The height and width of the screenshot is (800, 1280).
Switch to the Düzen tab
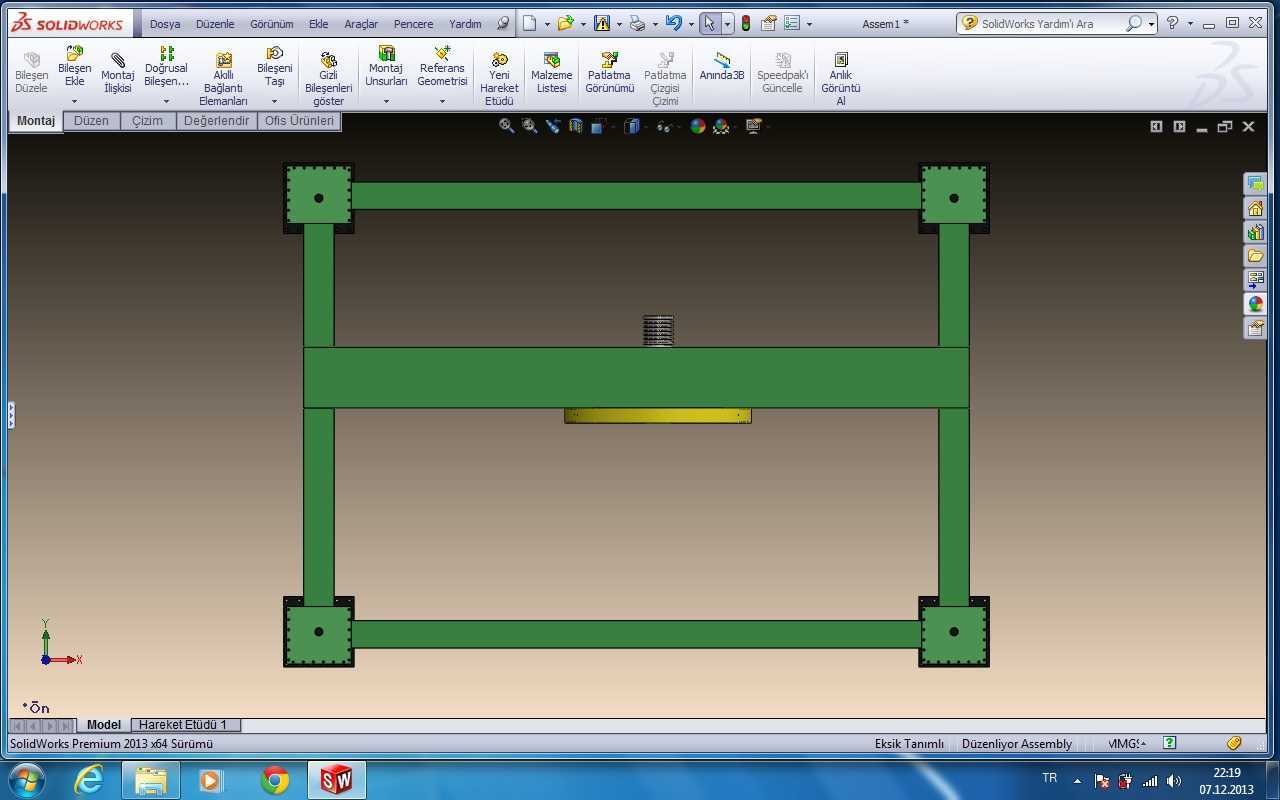(x=91, y=121)
